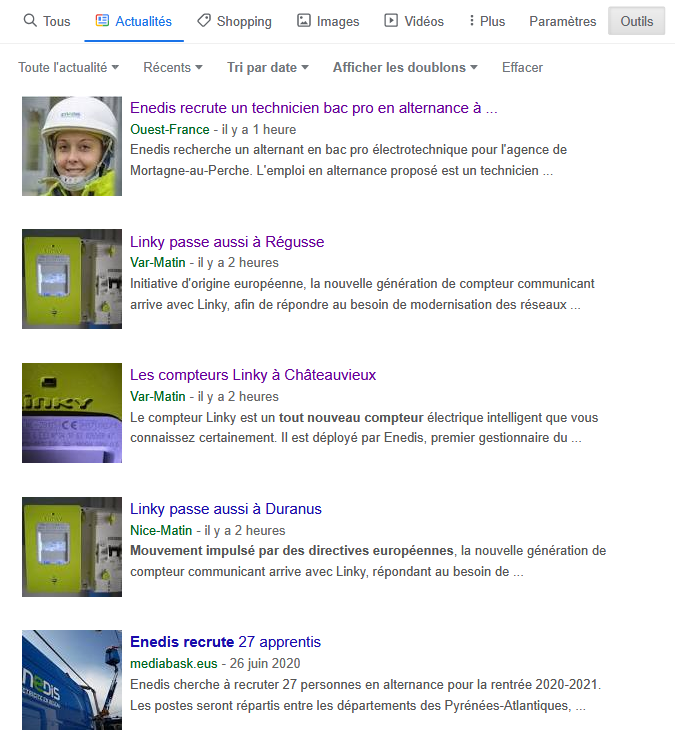This screenshot has height=741, width=675.
Task: Click the three-dot Plus icon
Action: pos(471,21)
